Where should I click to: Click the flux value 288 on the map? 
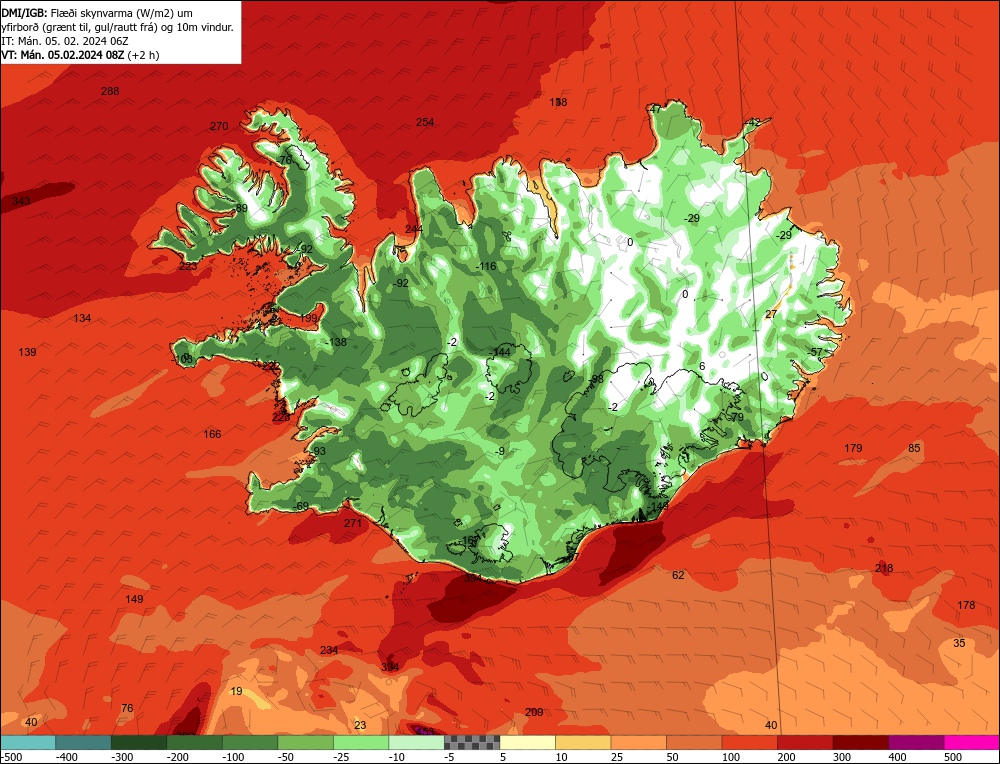pos(110,91)
